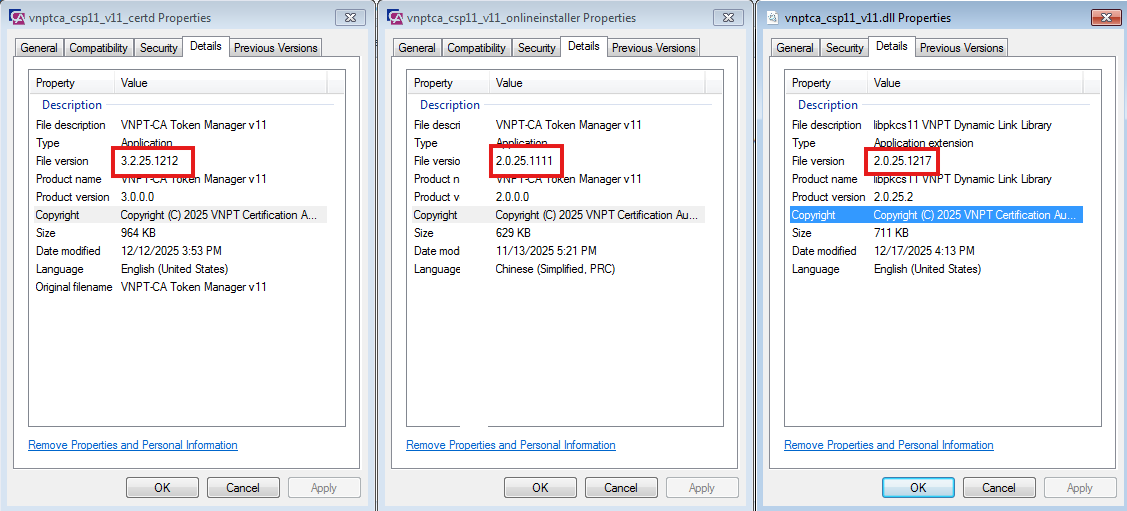Select the product version value 2.0.0.0
The height and width of the screenshot is (511, 1127).
(x=512, y=197)
